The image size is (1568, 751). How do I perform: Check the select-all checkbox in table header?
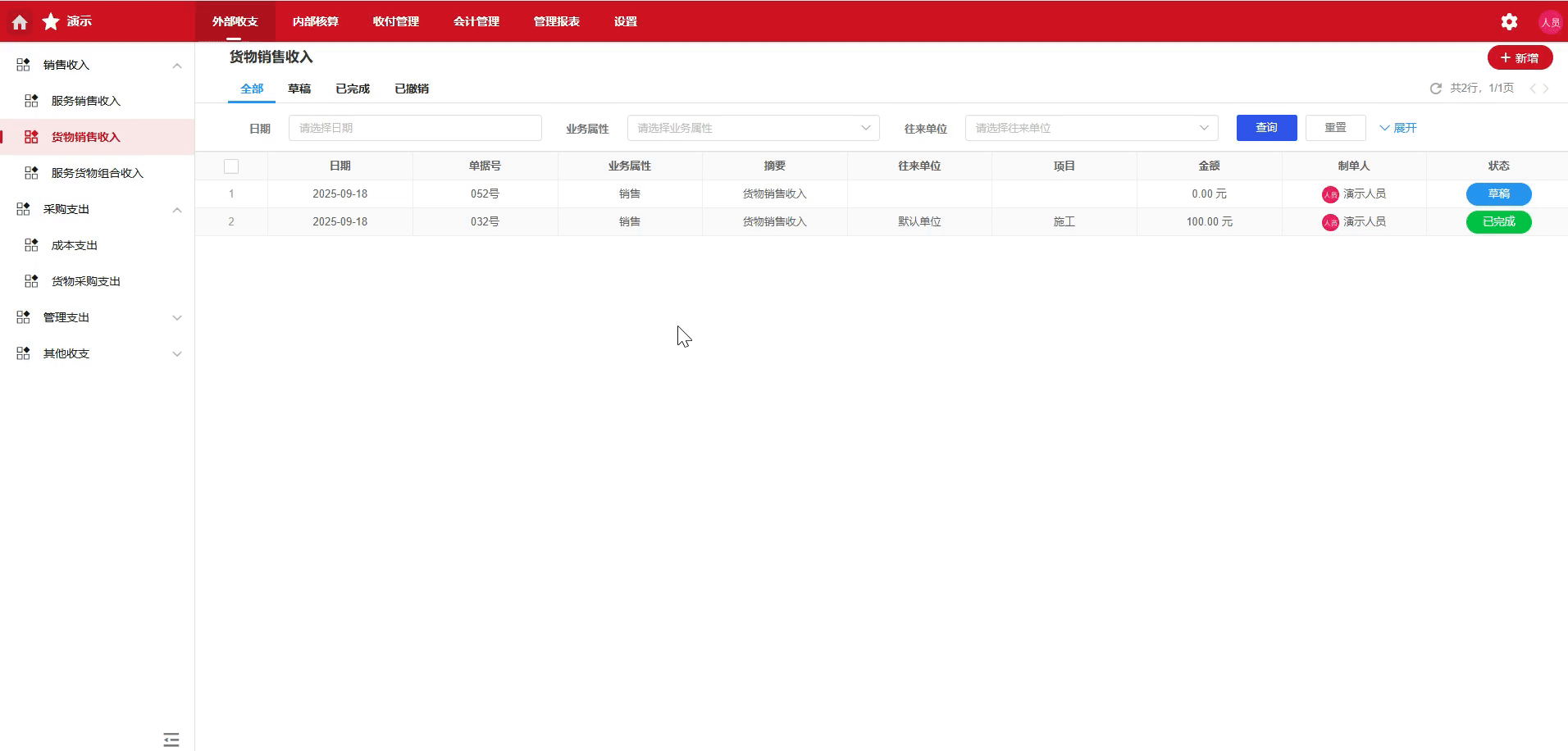[231, 166]
